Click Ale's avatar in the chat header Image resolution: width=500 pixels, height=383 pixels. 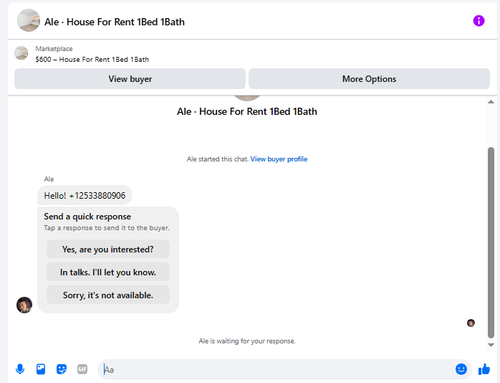click(28, 21)
